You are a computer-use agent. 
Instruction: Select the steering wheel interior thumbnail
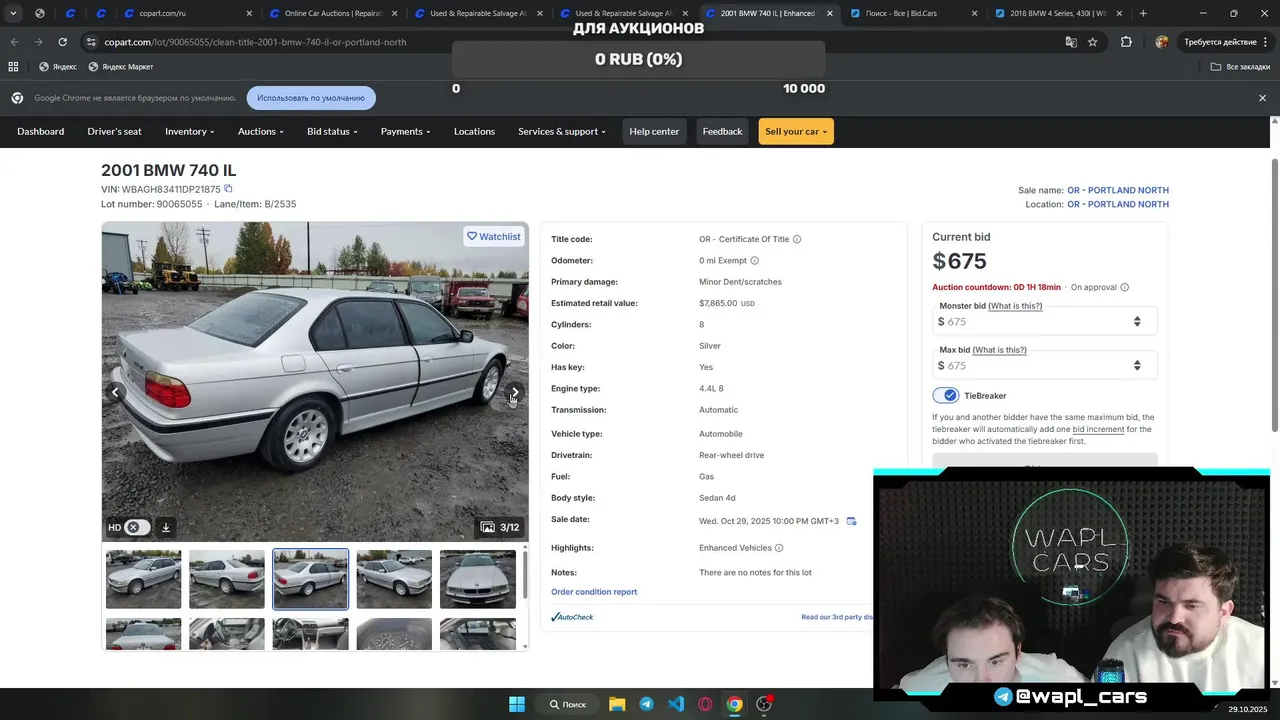[x=311, y=634]
